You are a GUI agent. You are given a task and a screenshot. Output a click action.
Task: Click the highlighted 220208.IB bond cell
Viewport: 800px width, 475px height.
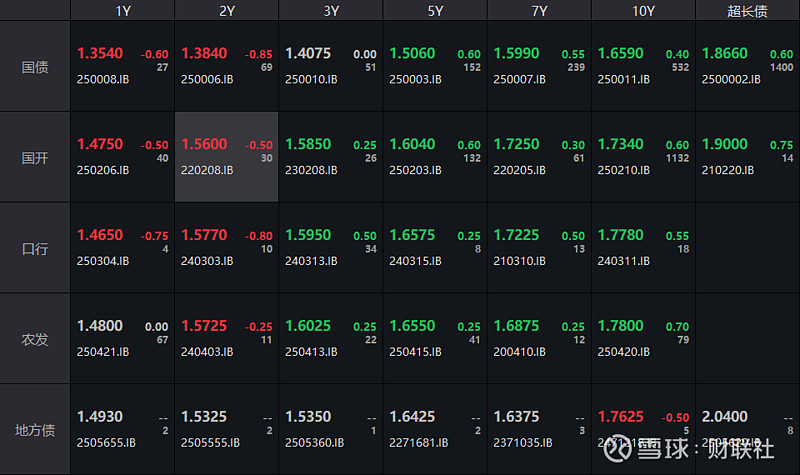pos(226,157)
